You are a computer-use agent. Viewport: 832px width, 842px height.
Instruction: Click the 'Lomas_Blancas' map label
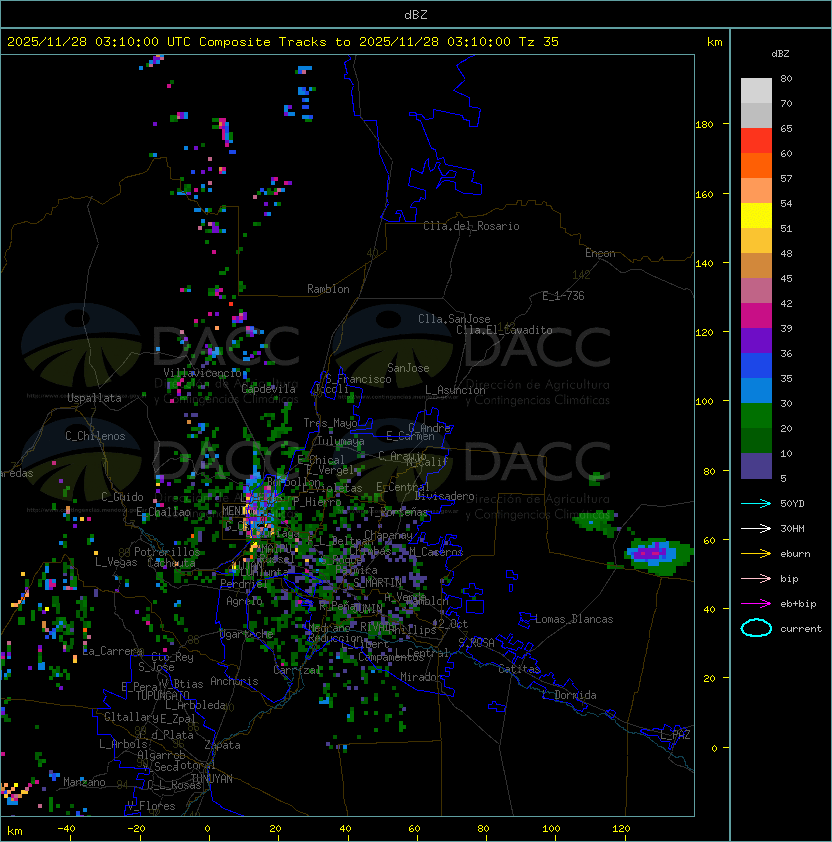pyautogui.click(x=574, y=619)
